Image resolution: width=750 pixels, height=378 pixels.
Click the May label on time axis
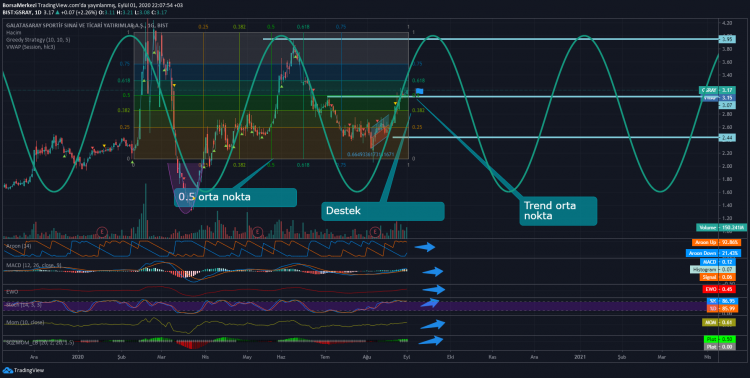[x=247, y=356]
